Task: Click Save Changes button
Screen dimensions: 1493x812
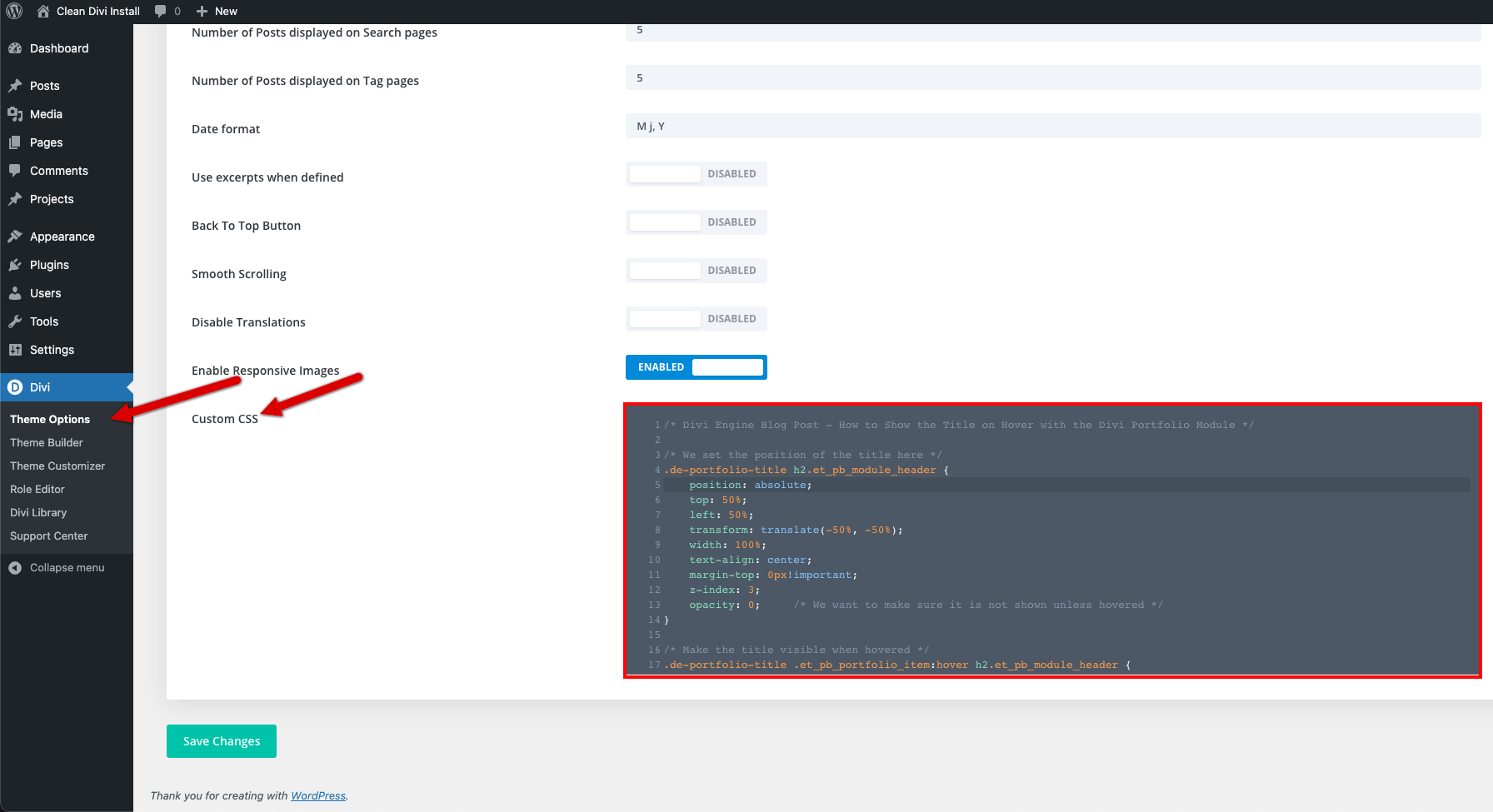Action: pos(222,741)
